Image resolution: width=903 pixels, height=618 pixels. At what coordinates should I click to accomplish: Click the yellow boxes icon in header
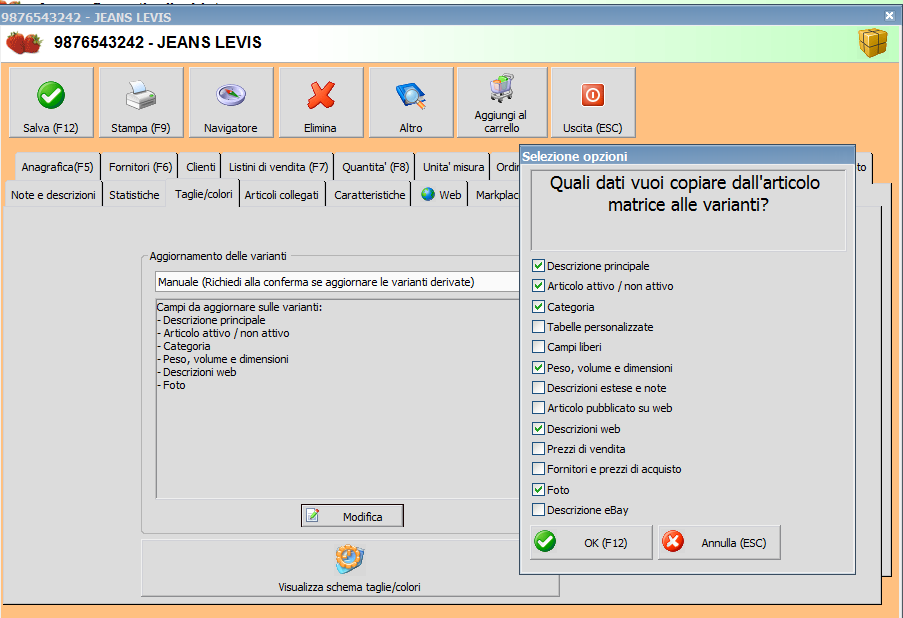pos(873,43)
